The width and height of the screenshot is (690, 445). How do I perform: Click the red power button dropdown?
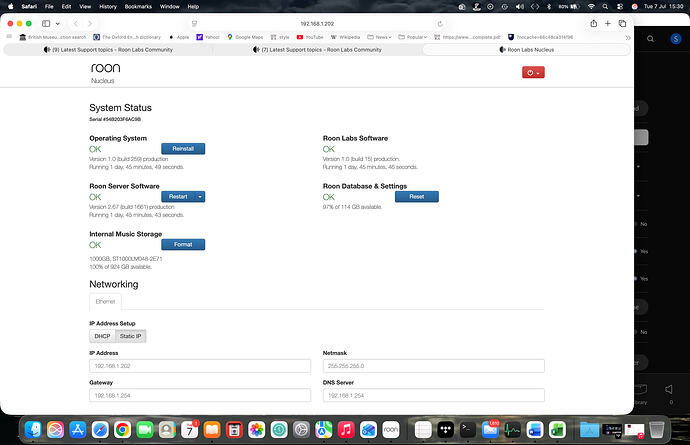click(533, 73)
